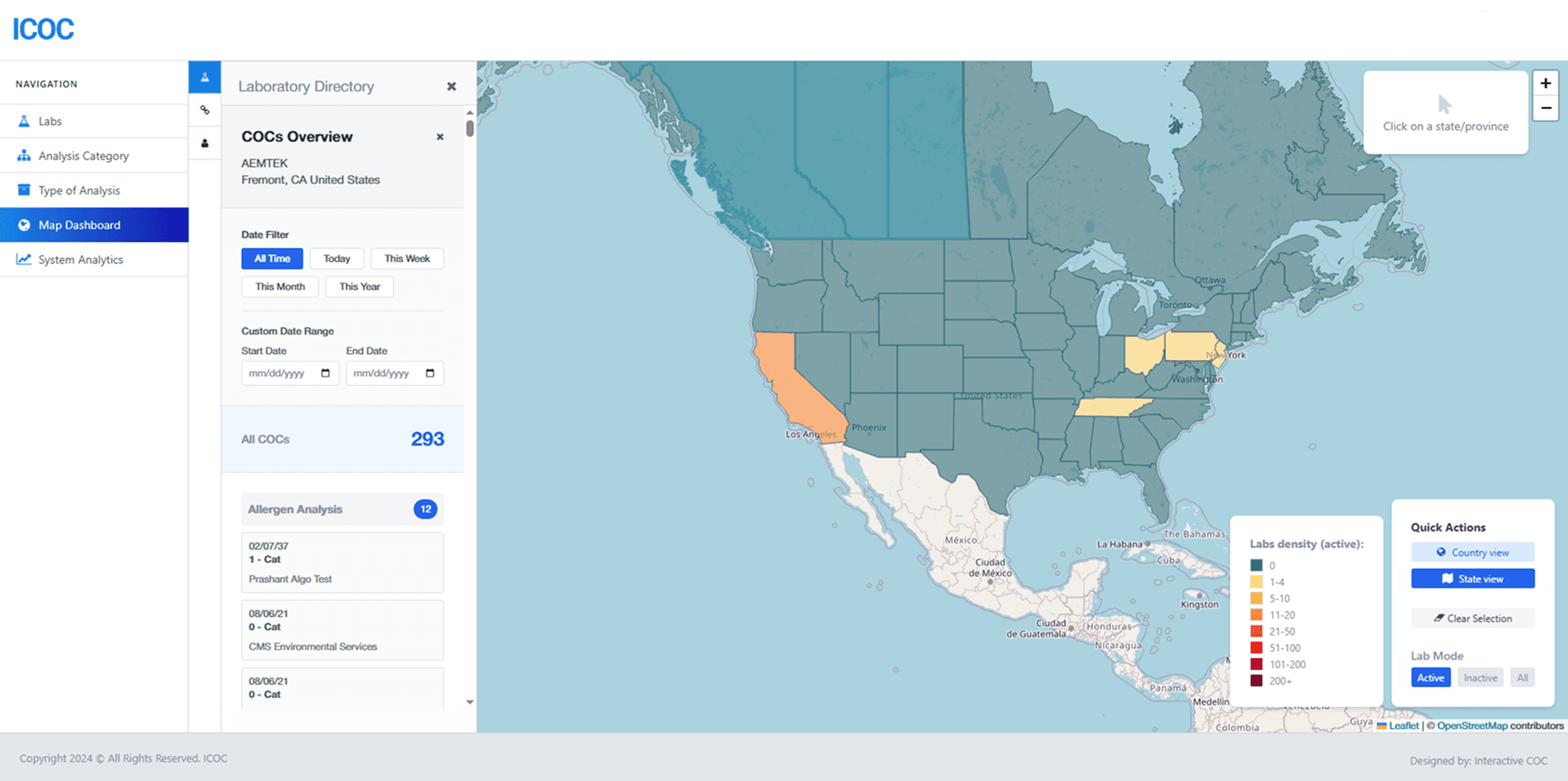1568x781 pixels.
Task: Select the flask tab in side strip
Action: [x=204, y=77]
